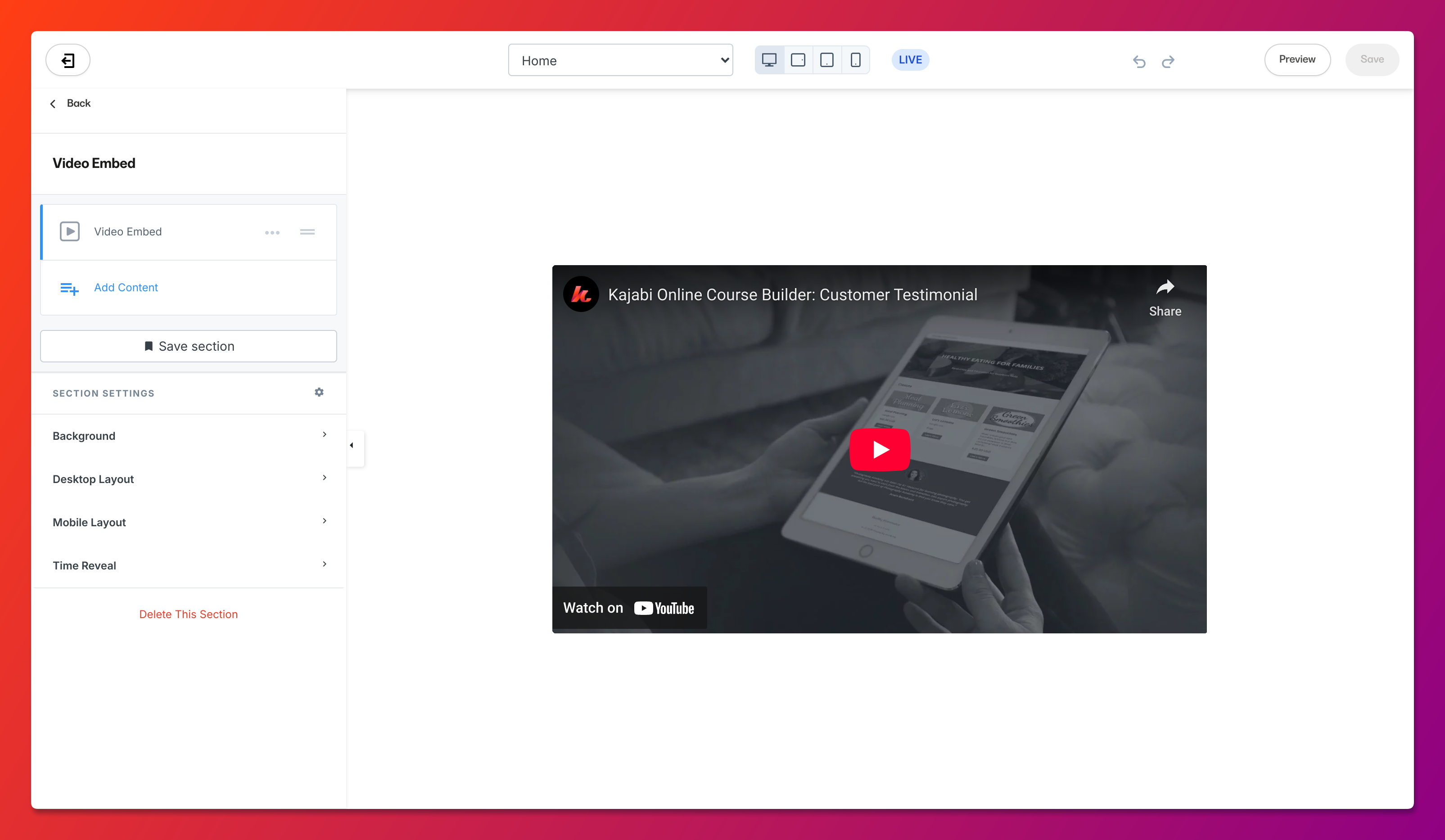1445x840 pixels.
Task: Click Watch on YouTube
Action: click(x=629, y=608)
